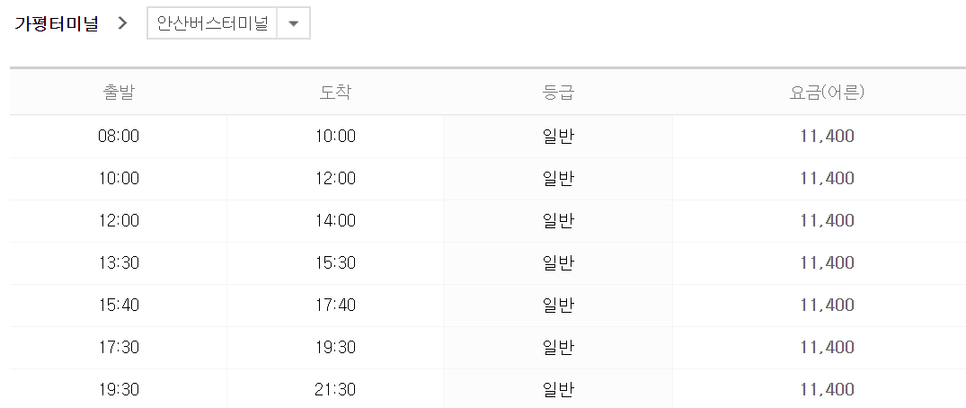The height and width of the screenshot is (408, 966).
Task: Click the 도착 column header
Action: tap(335, 93)
